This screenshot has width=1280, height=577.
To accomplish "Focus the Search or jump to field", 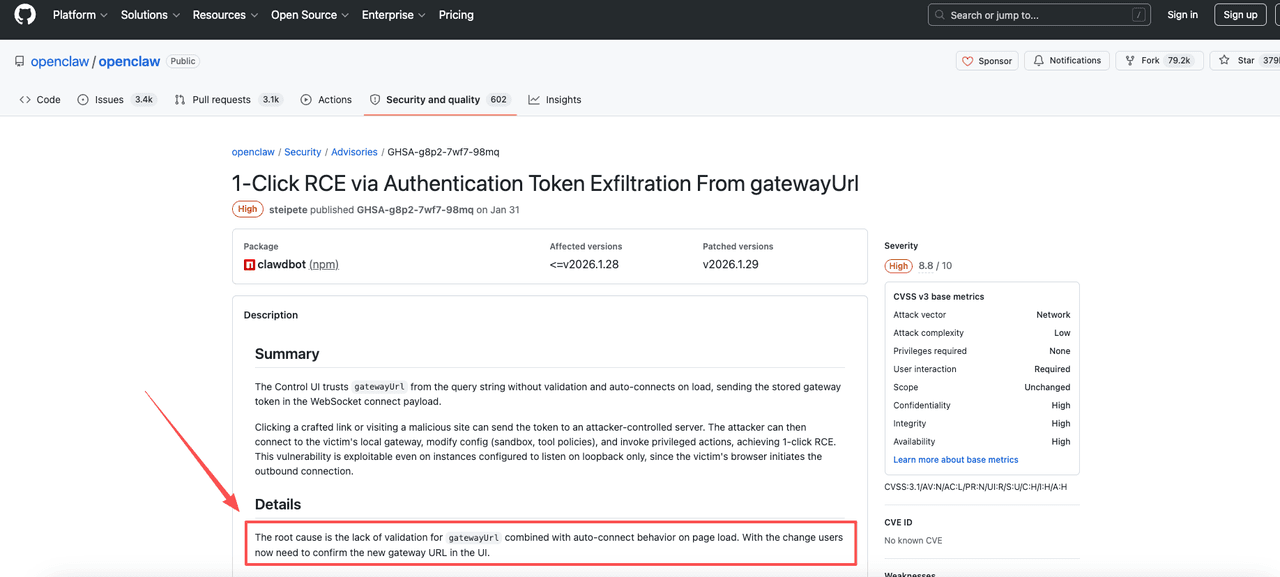I will click(1039, 15).
